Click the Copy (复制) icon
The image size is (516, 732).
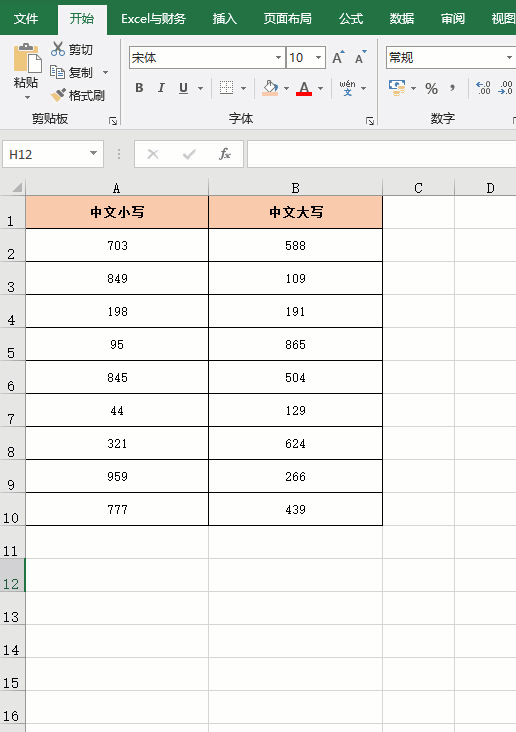57,72
